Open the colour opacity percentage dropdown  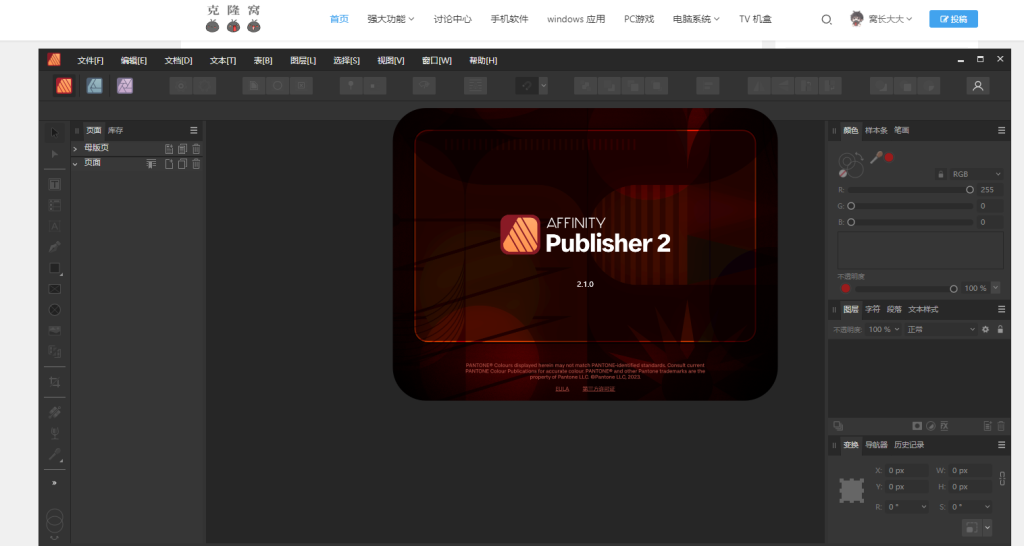point(995,287)
